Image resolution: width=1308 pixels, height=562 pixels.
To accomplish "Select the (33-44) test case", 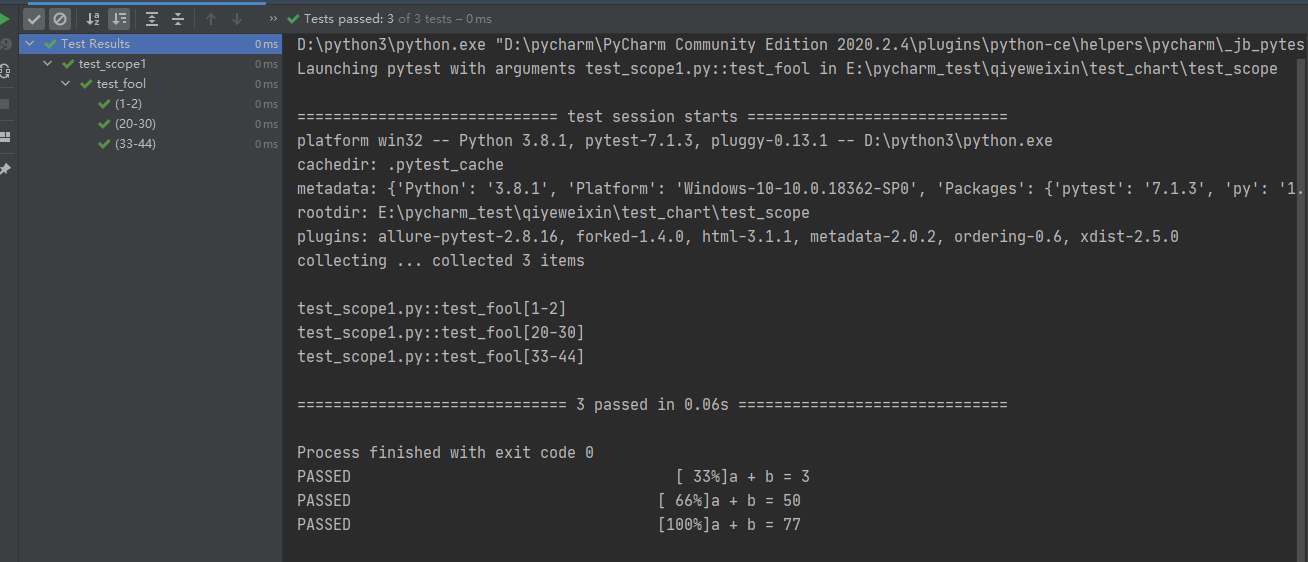I will 135,144.
